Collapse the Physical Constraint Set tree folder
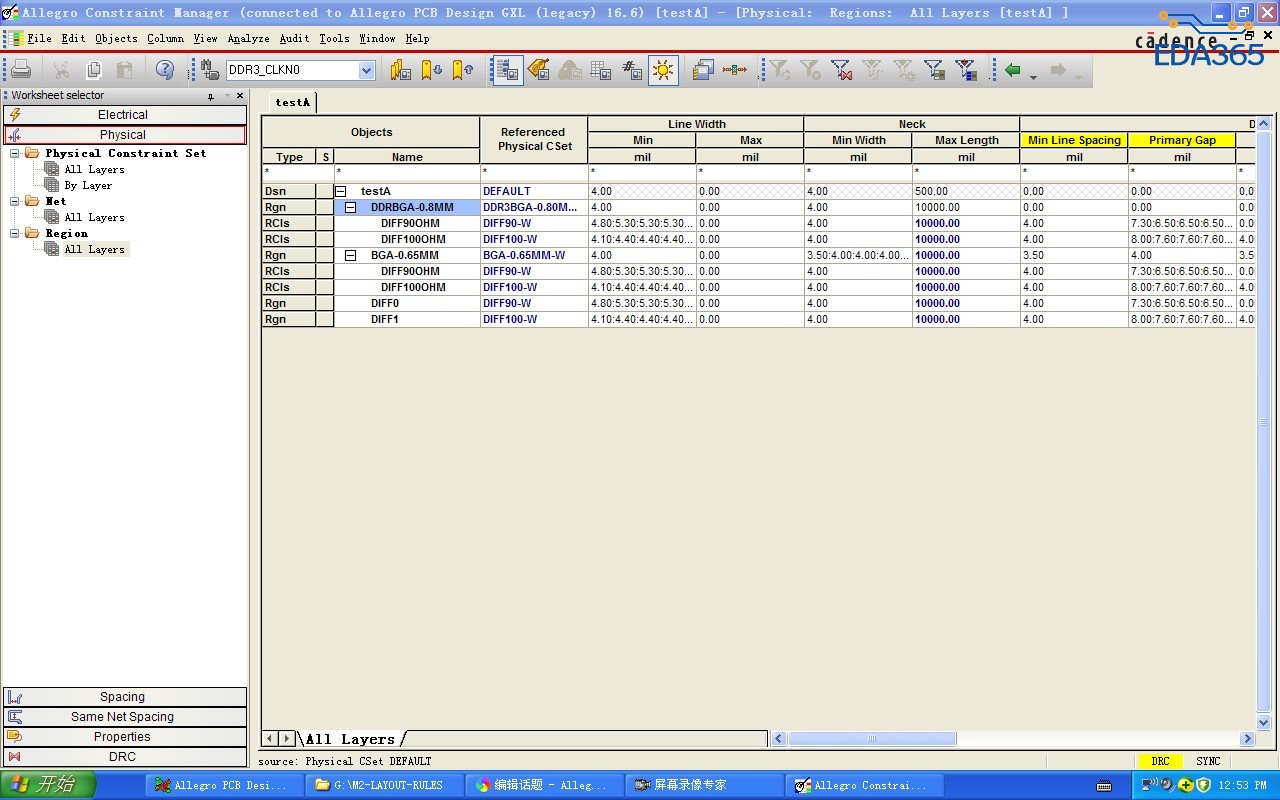Image resolution: width=1280 pixels, height=800 pixels. (15, 153)
